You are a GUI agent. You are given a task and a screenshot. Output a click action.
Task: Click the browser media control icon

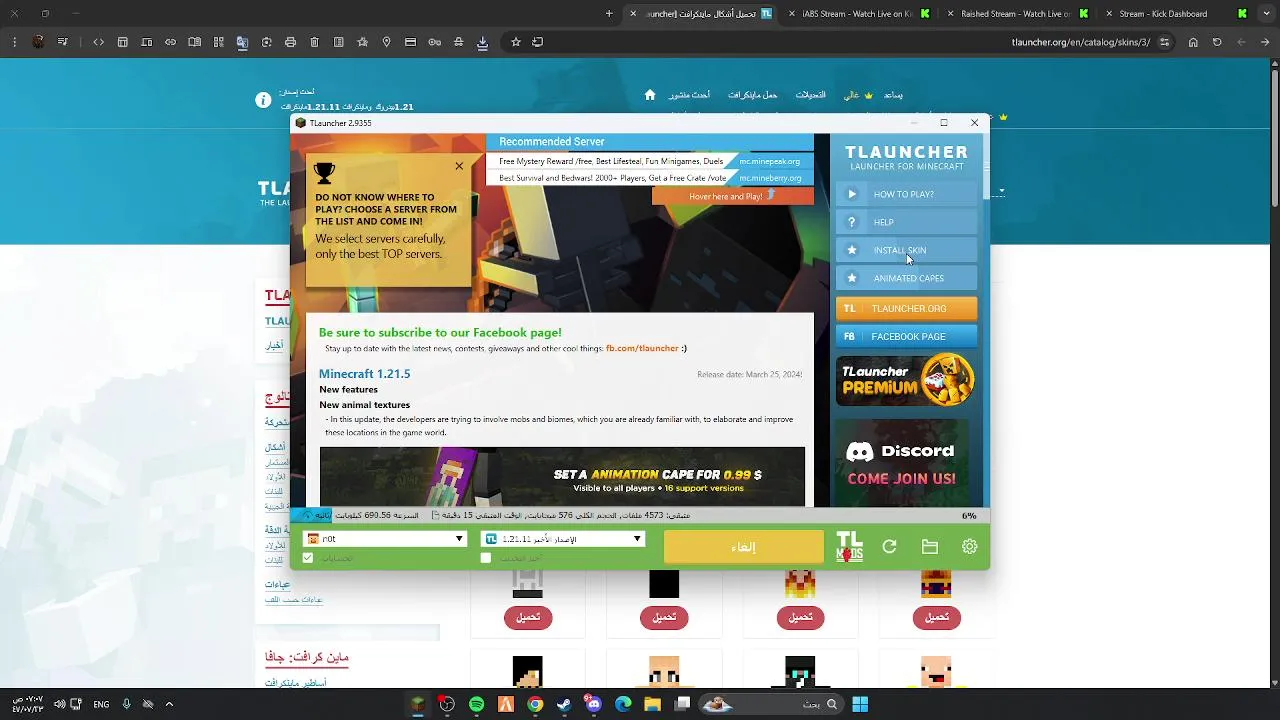click(x=63, y=42)
